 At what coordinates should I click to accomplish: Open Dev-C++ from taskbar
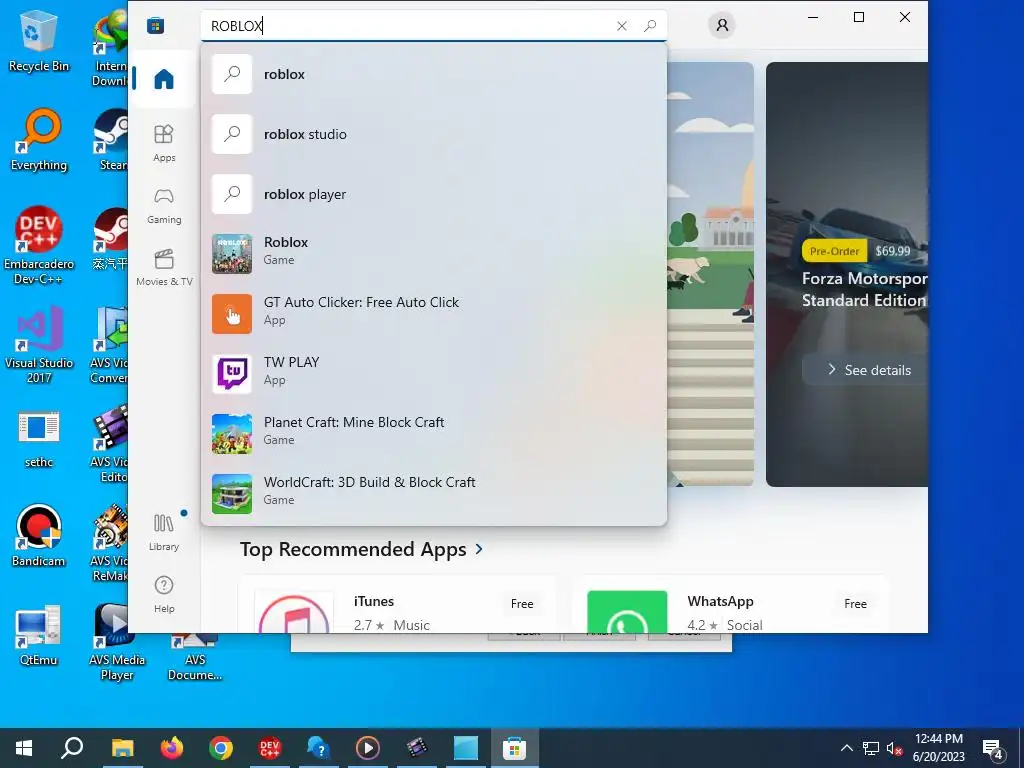click(x=270, y=748)
